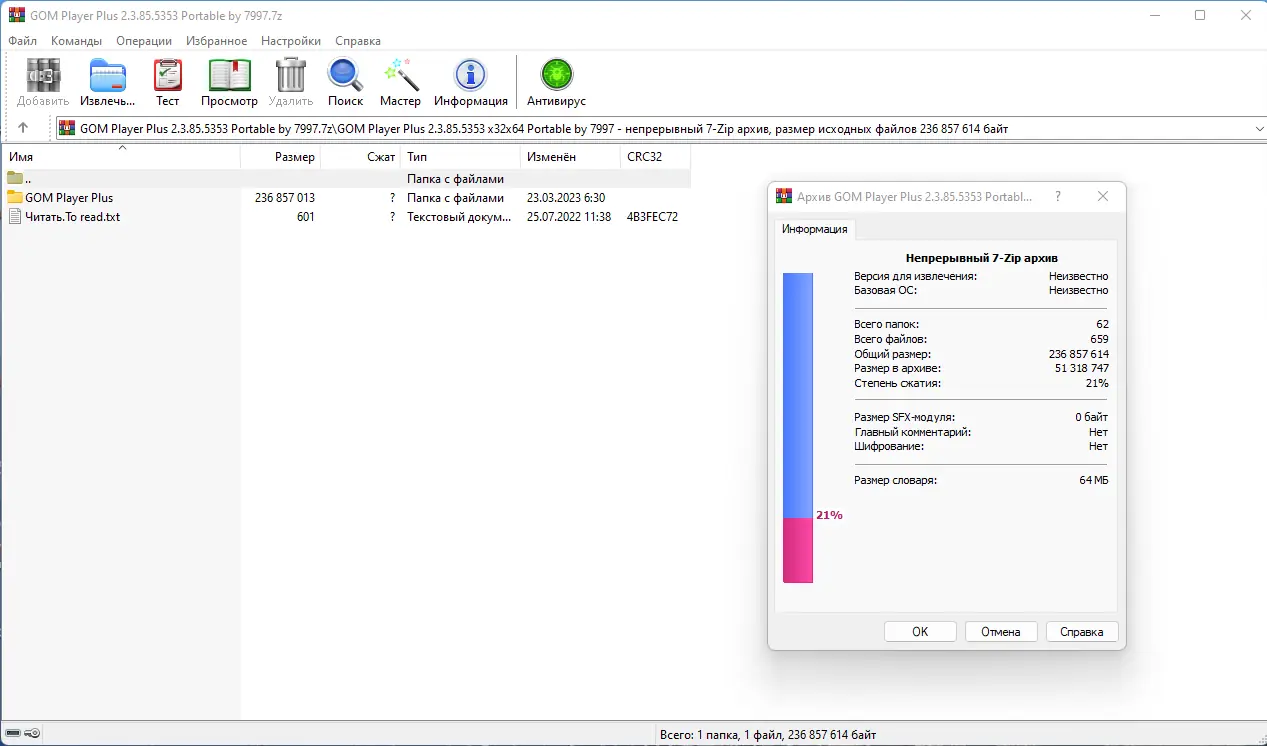Select the Информация tab in dialog

pyautogui.click(x=815, y=229)
